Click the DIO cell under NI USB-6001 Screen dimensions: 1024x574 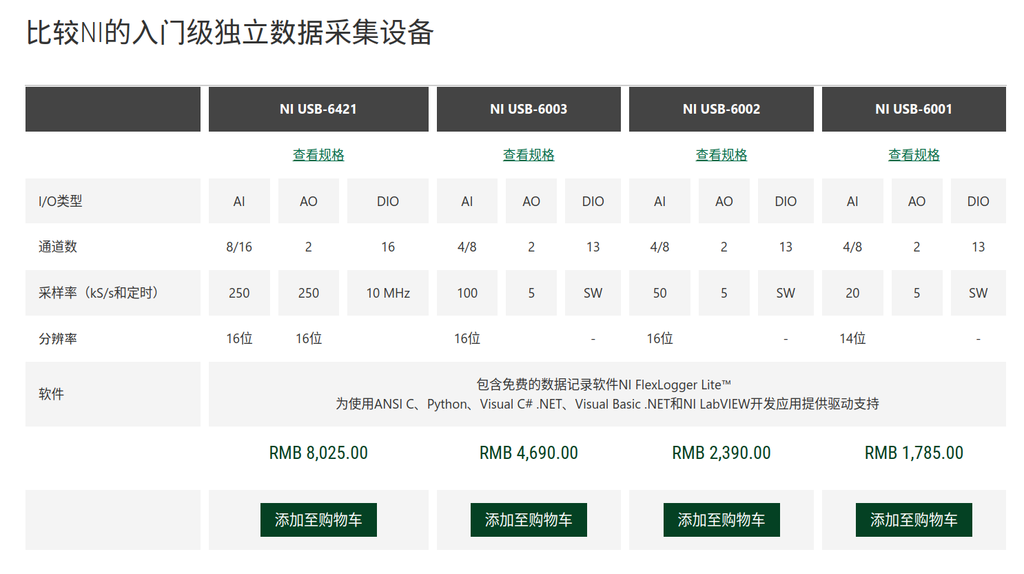(x=978, y=201)
